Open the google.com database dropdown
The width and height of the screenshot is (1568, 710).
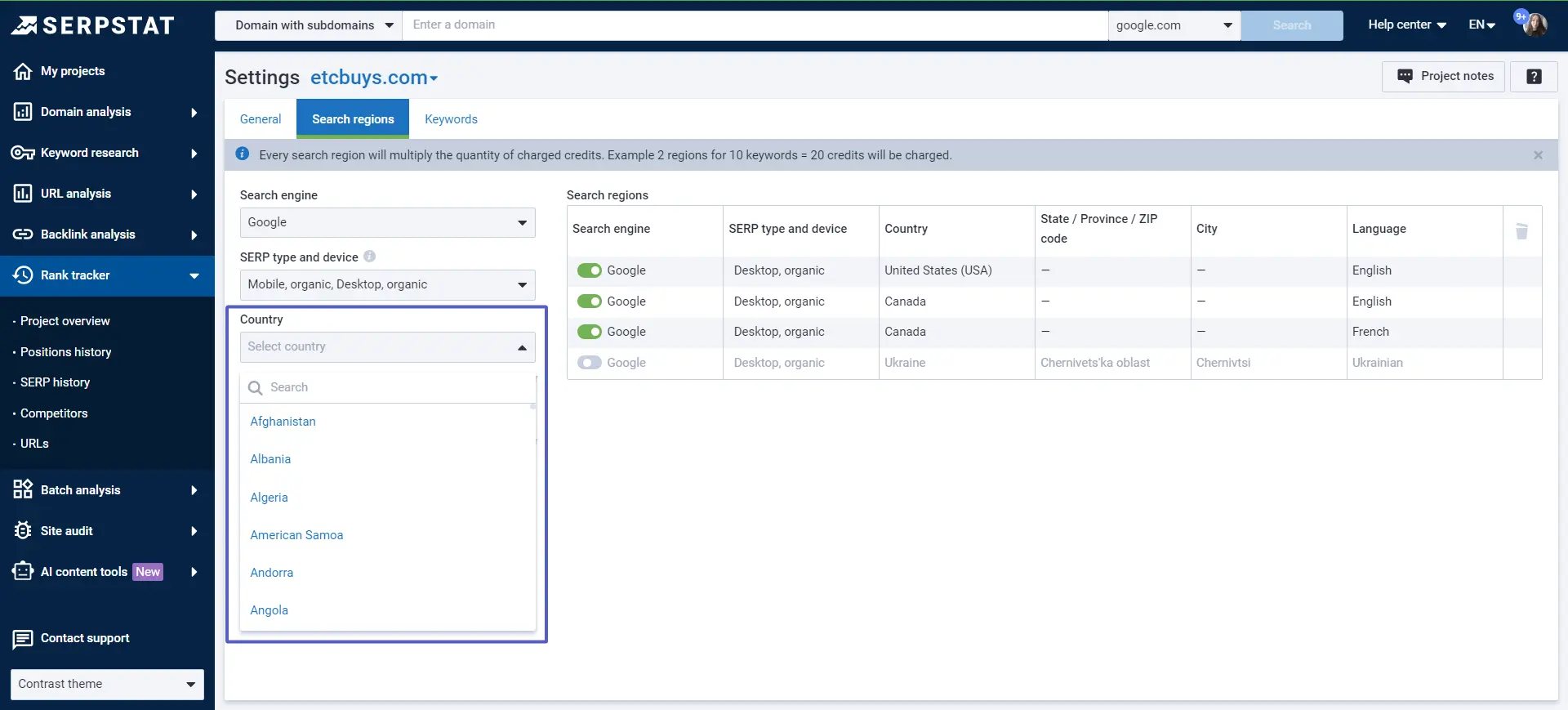1174,25
